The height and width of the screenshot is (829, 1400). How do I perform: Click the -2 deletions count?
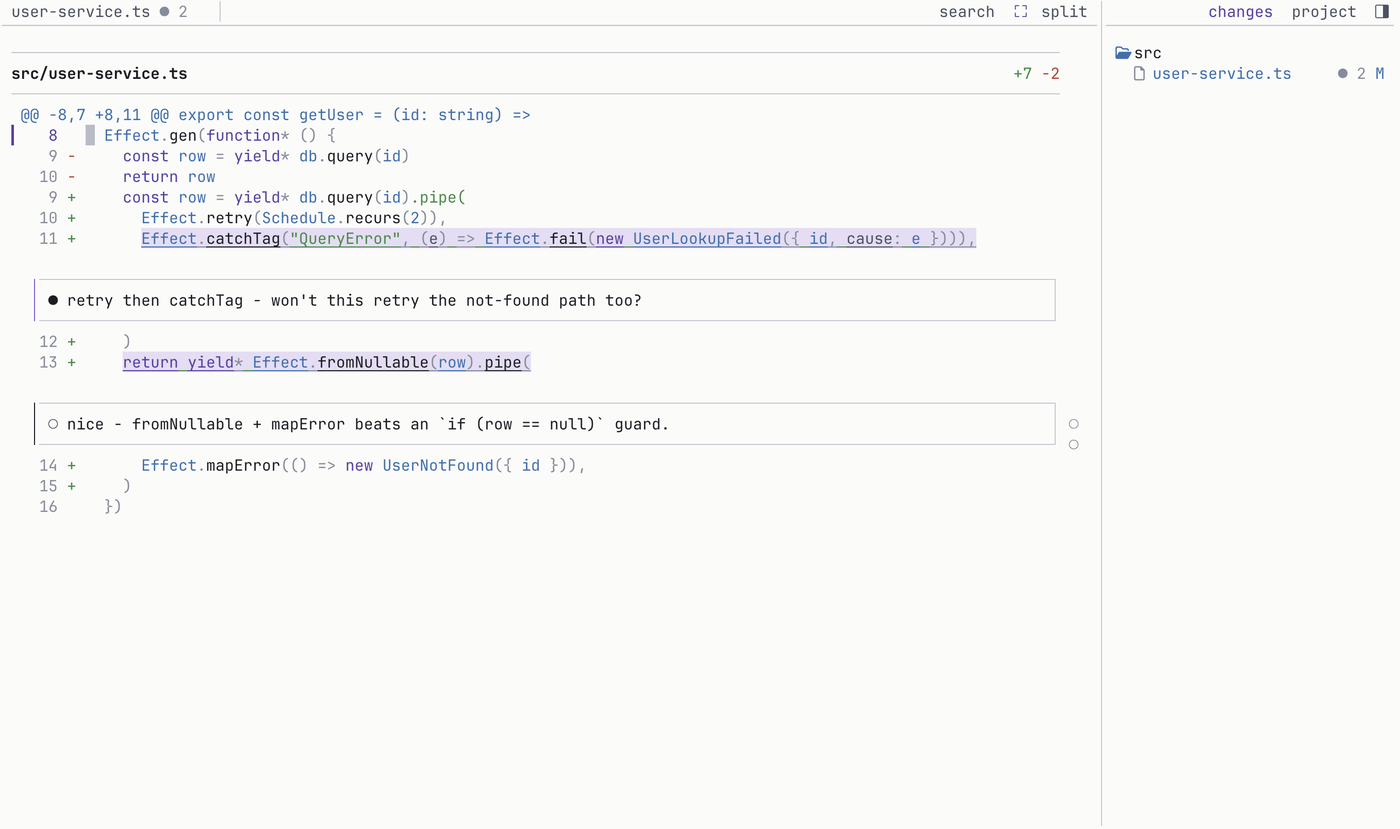click(x=1050, y=74)
